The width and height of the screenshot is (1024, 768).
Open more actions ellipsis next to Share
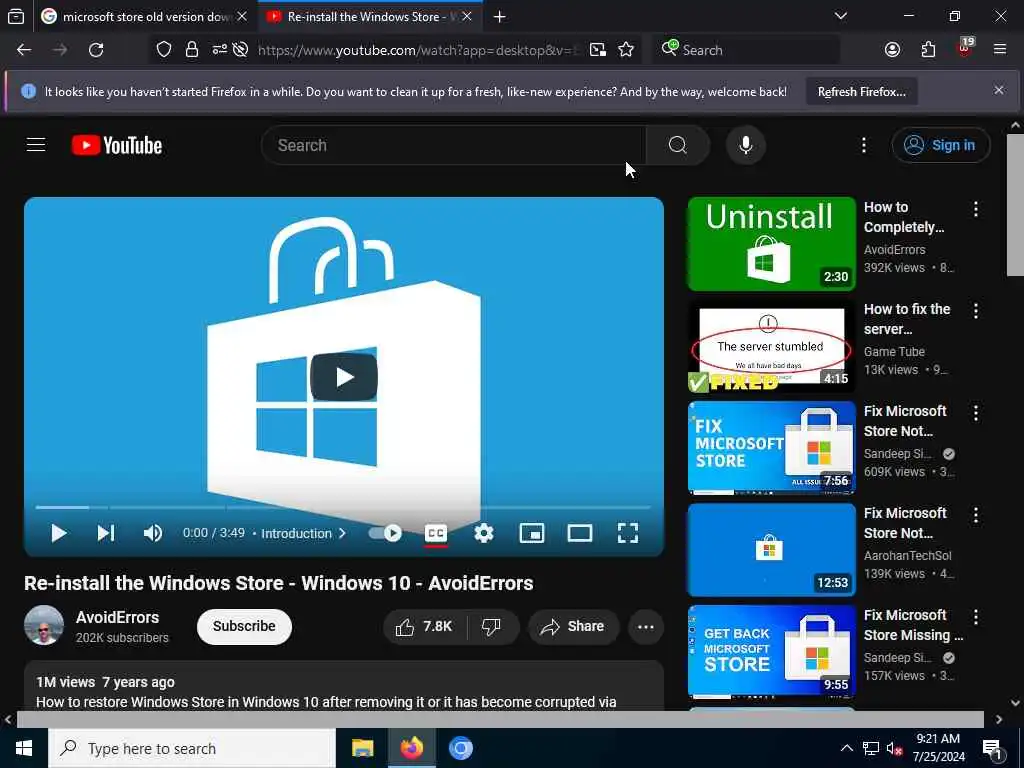[x=646, y=626]
